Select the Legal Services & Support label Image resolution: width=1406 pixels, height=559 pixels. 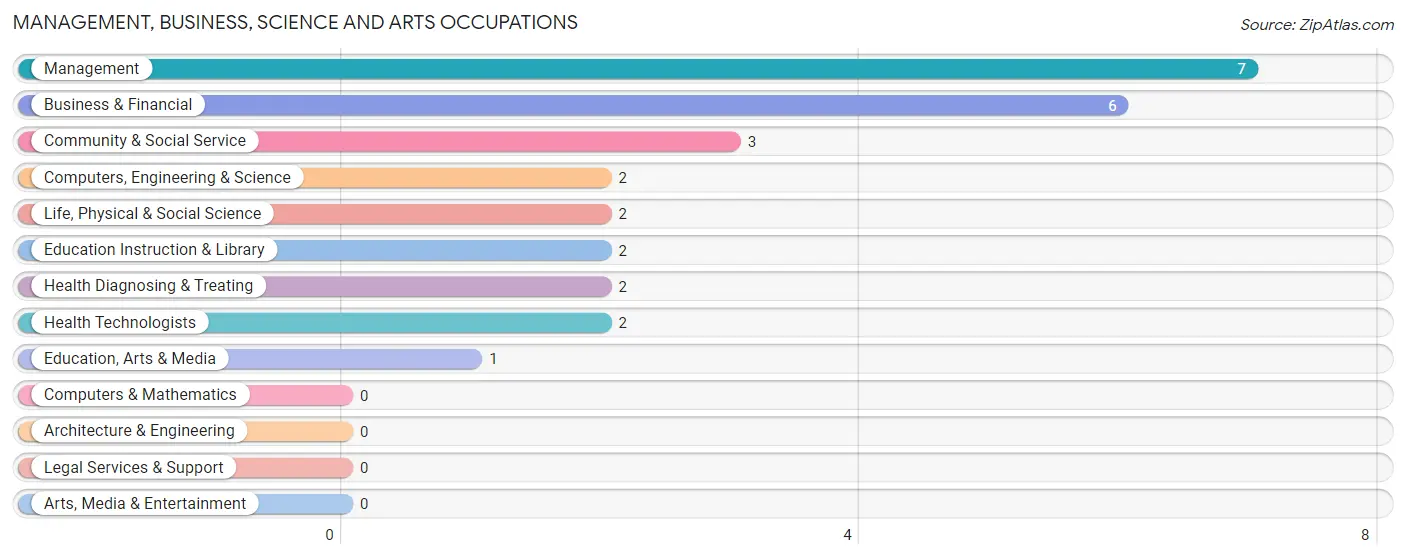[x=134, y=468]
